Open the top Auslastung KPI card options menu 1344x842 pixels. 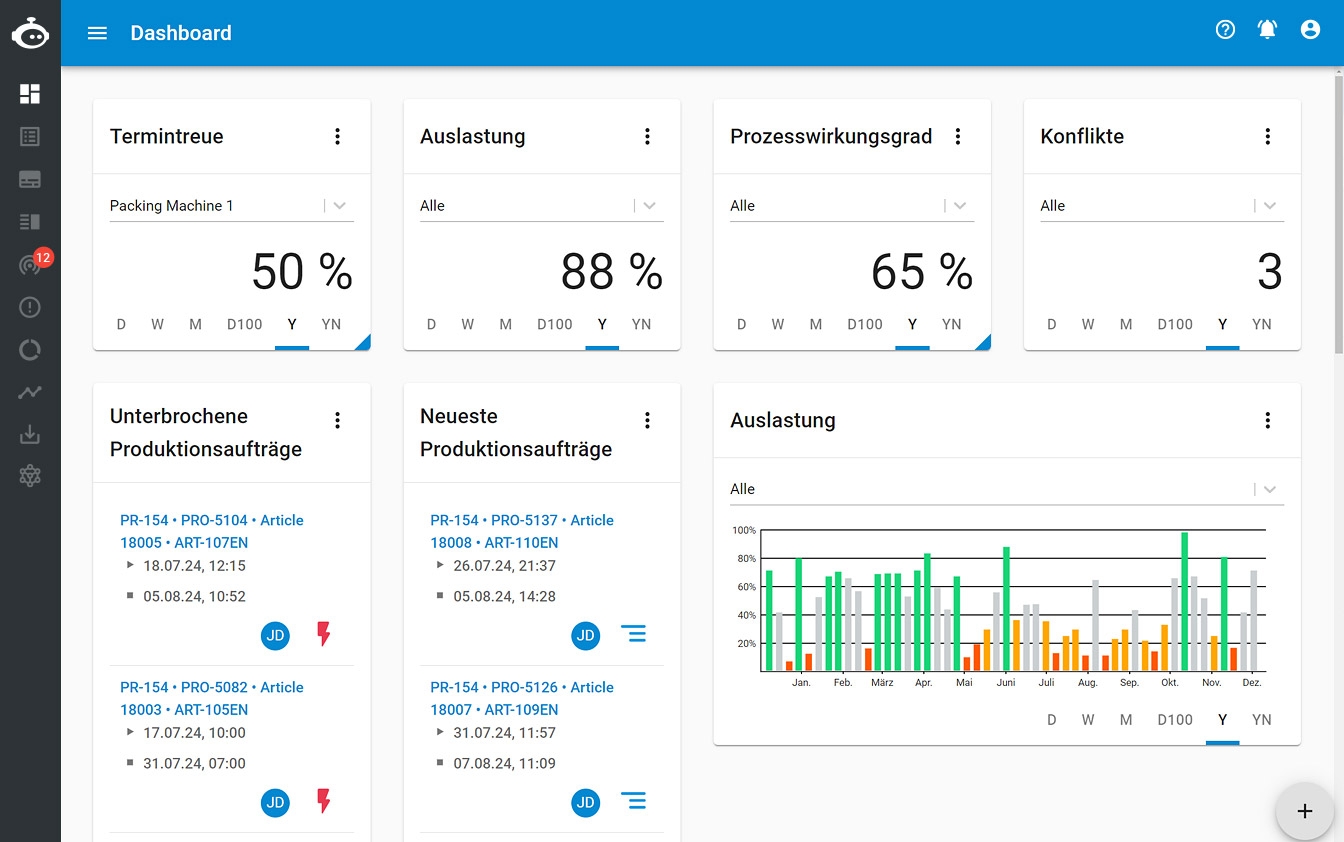648,137
